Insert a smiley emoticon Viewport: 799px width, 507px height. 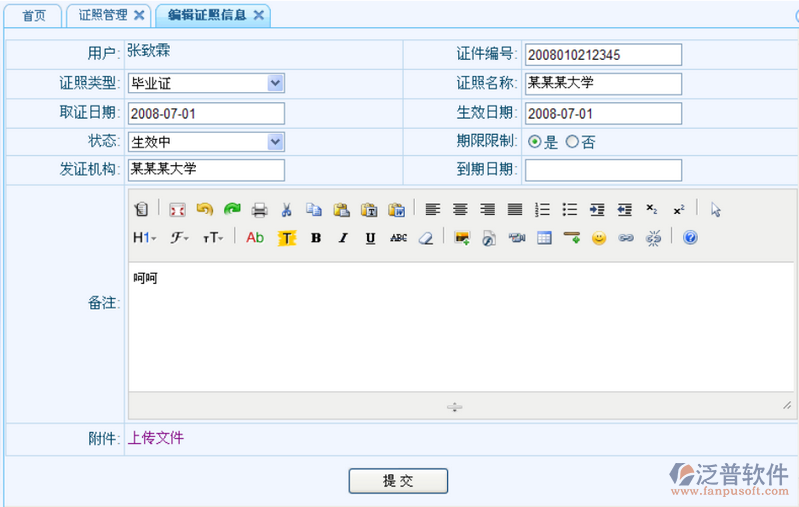coord(598,238)
